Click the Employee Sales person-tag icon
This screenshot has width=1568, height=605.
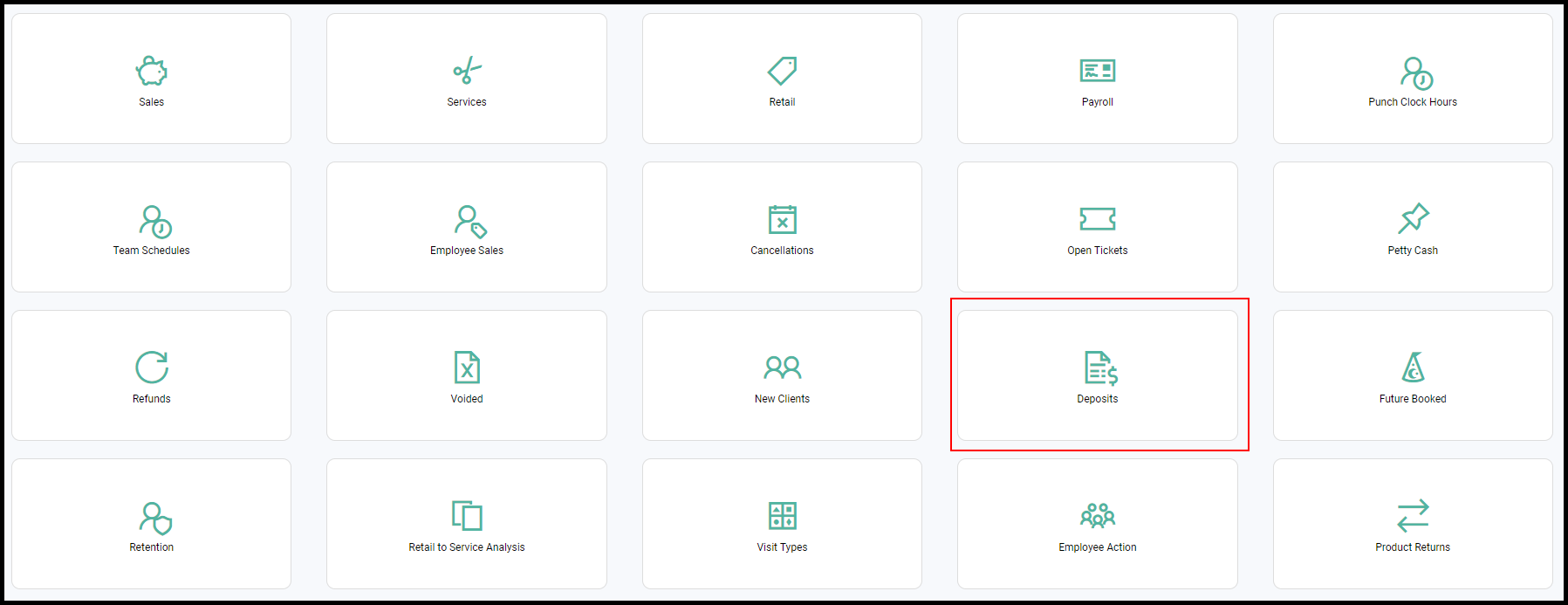pyautogui.click(x=470, y=222)
